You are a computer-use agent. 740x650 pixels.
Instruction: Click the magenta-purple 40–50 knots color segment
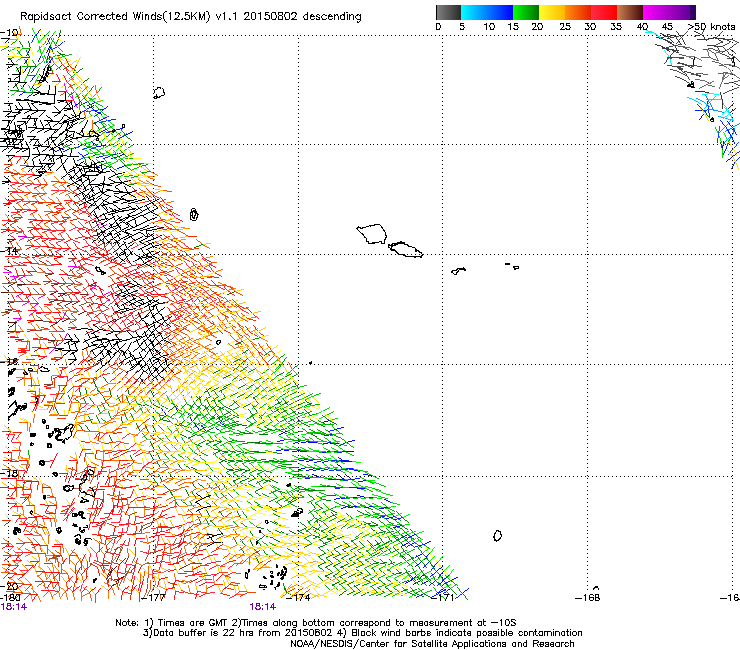tap(669, 12)
